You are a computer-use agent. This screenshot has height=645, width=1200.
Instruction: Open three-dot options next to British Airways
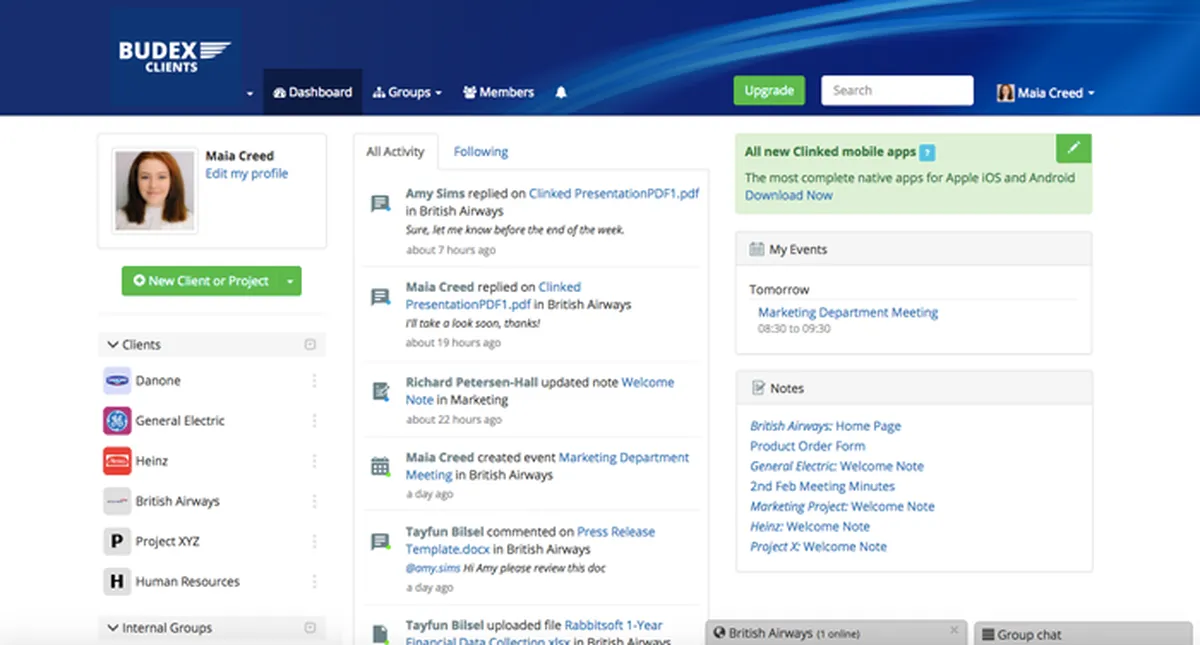[314, 501]
